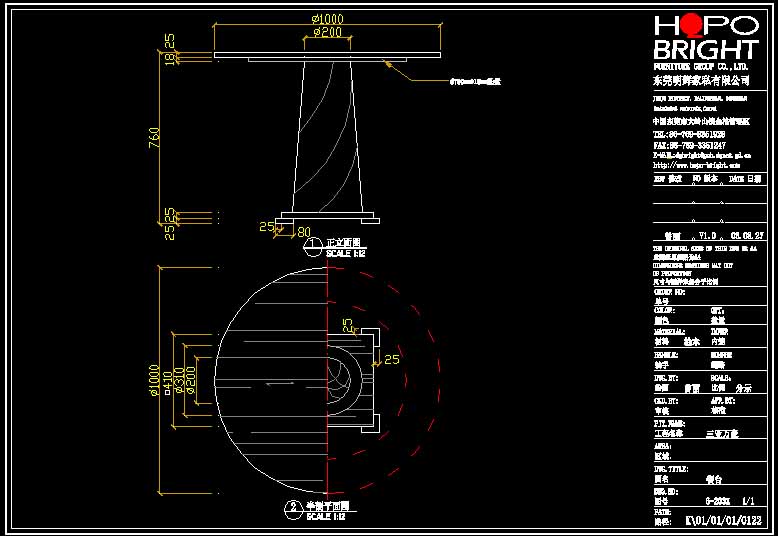This screenshot has height=536, width=778.
Task: Click the BRIGHT logo text
Action: point(706,50)
